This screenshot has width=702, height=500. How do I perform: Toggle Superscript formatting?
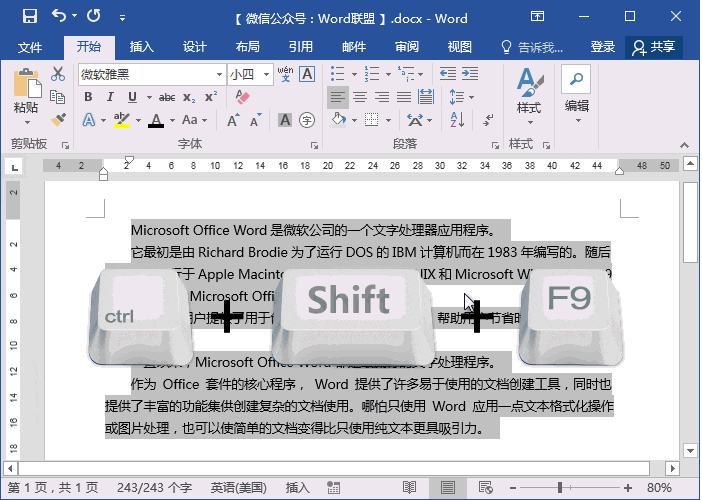point(211,97)
